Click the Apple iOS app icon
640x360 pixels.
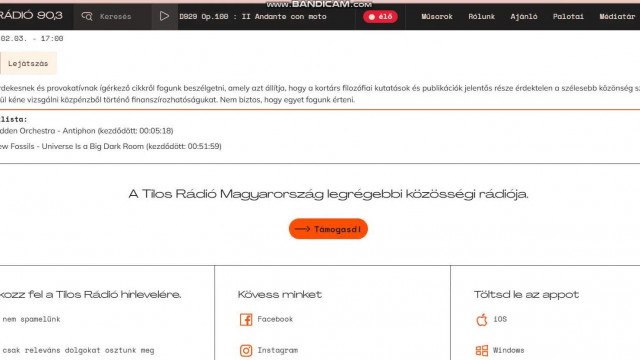pos(482,320)
